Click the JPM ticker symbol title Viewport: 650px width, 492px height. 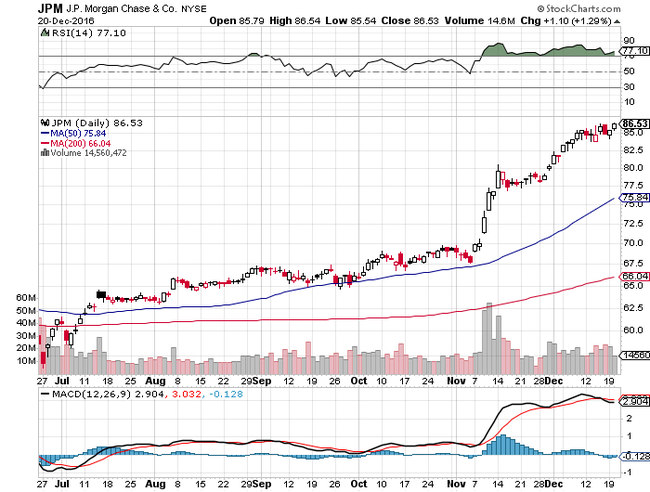click(x=50, y=8)
